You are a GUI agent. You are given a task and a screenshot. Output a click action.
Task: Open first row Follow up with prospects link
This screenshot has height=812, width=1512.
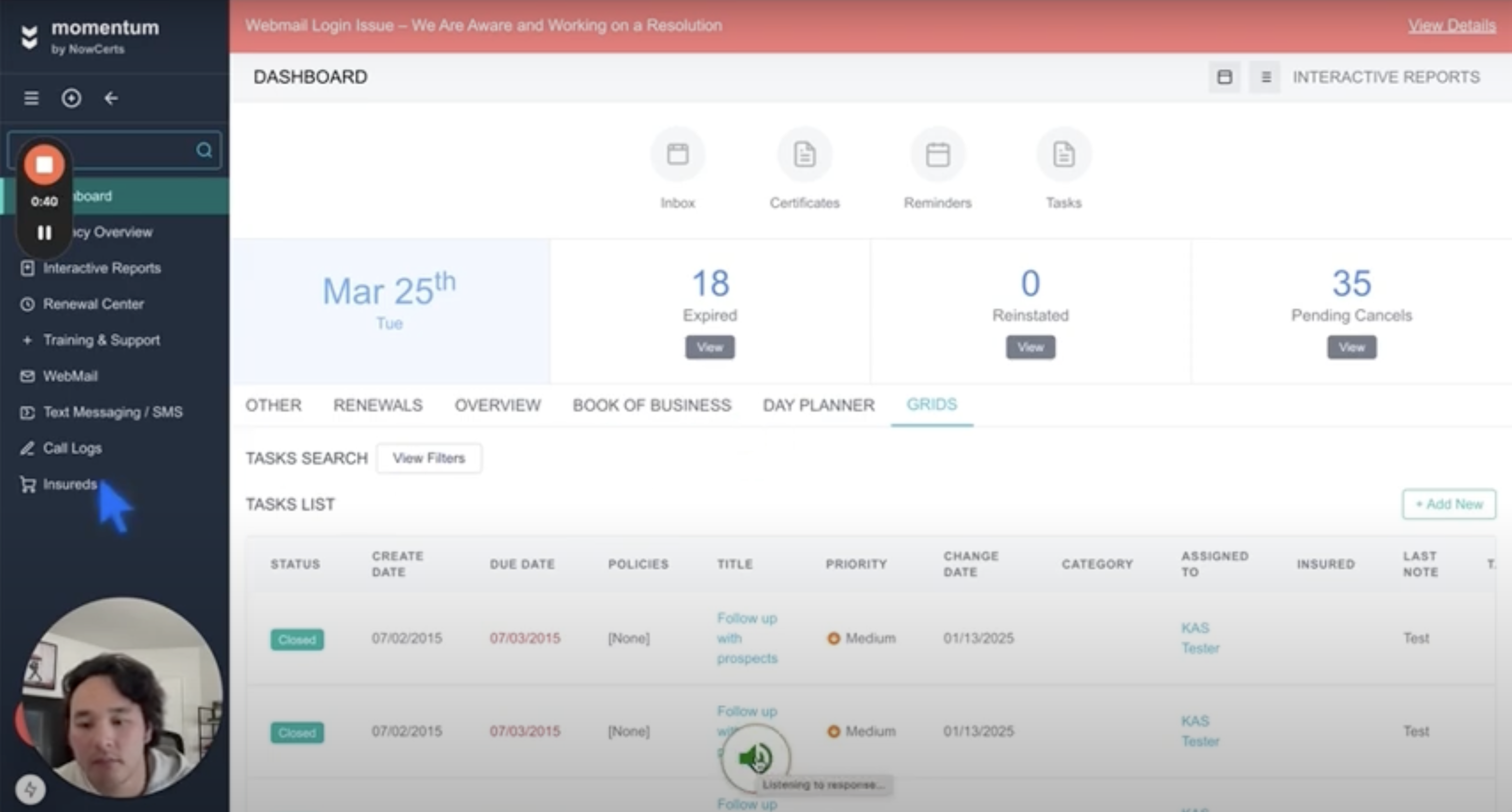746,638
